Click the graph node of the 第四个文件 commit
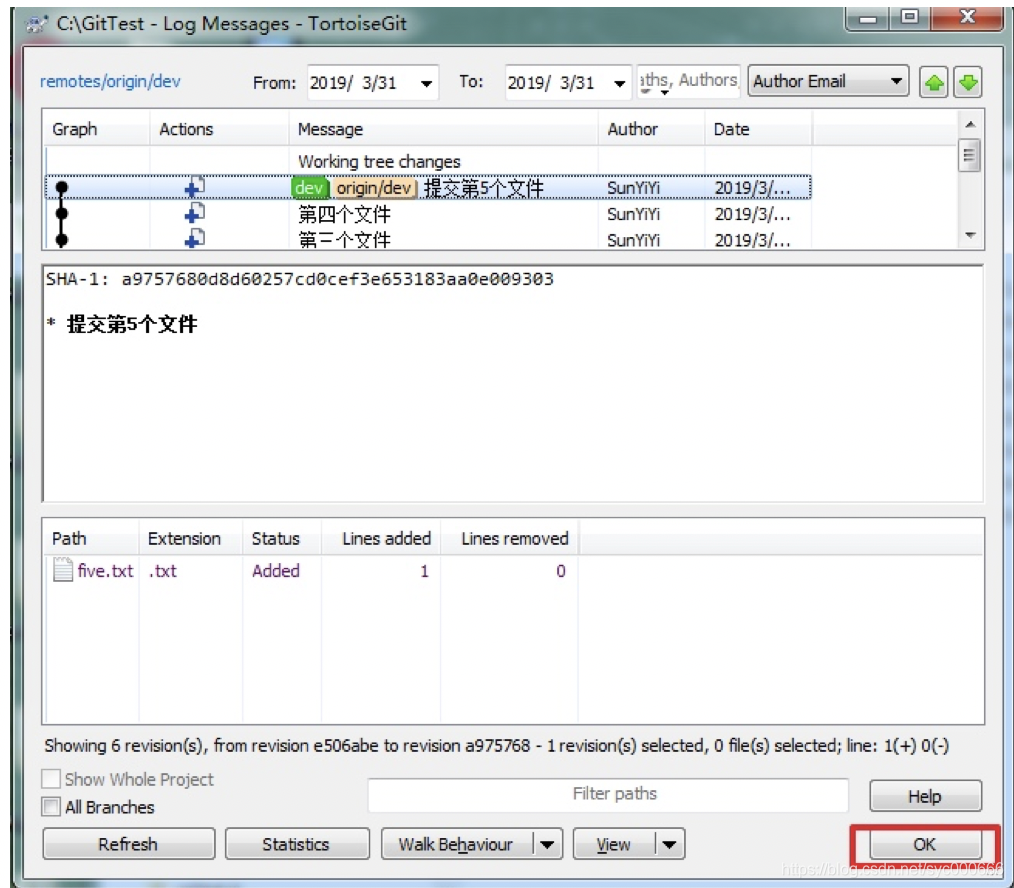This screenshot has height=888, width=1014. point(61,213)
